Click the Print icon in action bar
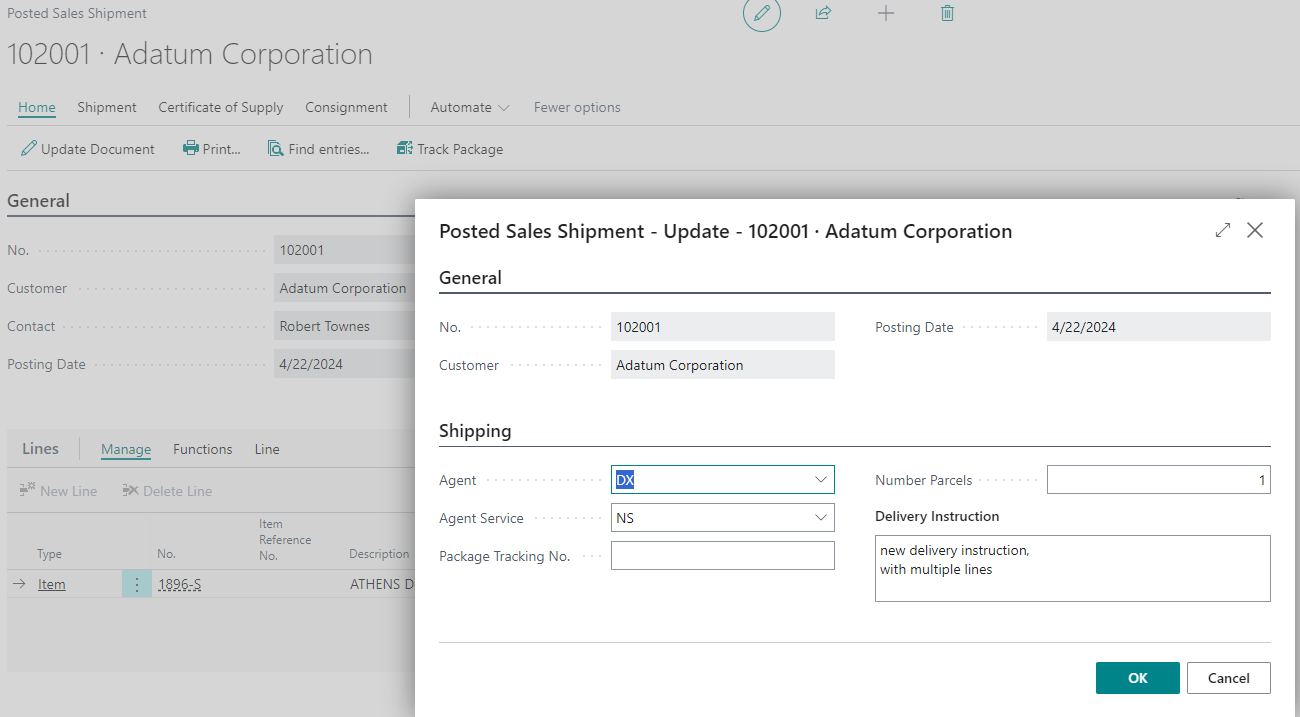Viewport: 1300px width, 717px height. 191,149
